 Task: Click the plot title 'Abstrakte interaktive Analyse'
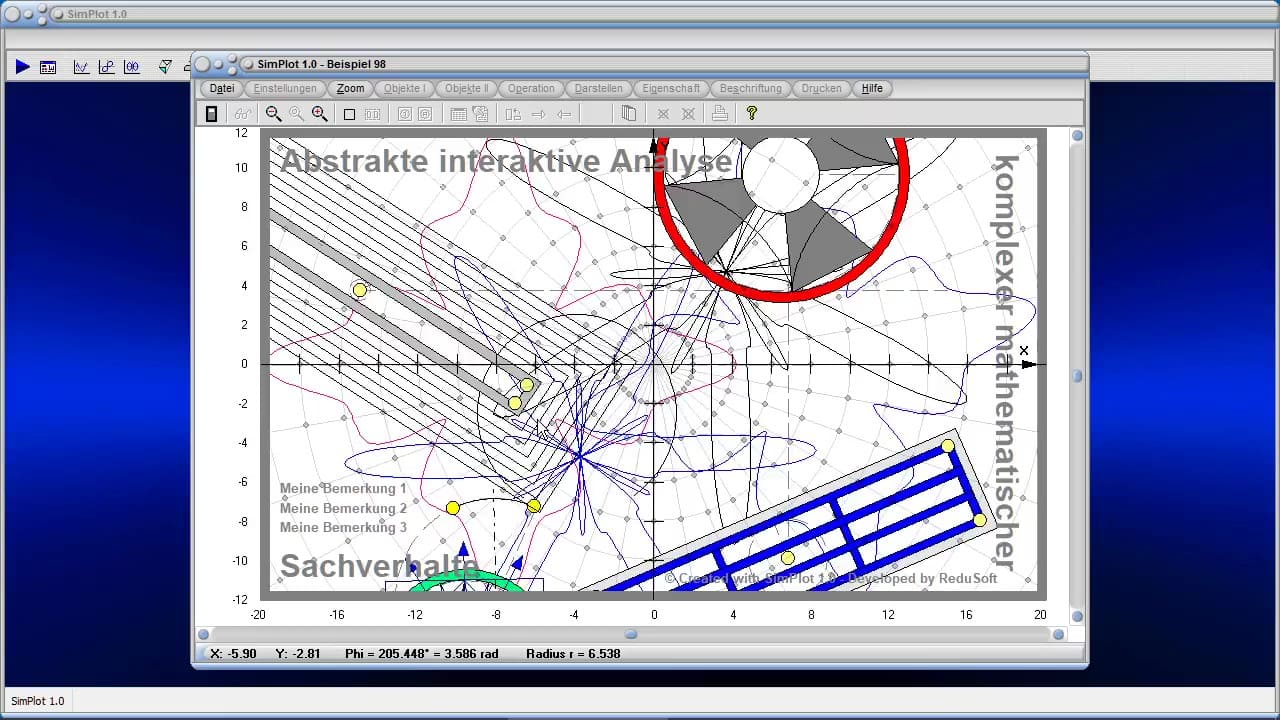(506, 161)
